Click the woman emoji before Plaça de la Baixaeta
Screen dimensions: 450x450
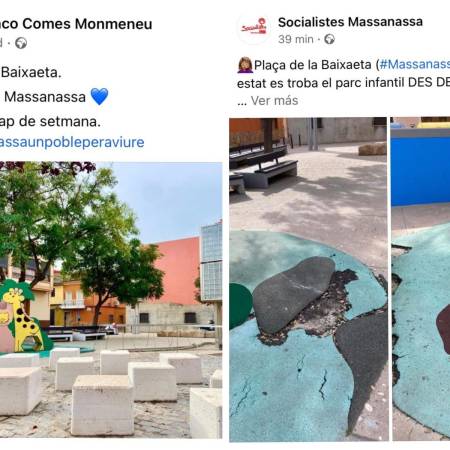245,65
